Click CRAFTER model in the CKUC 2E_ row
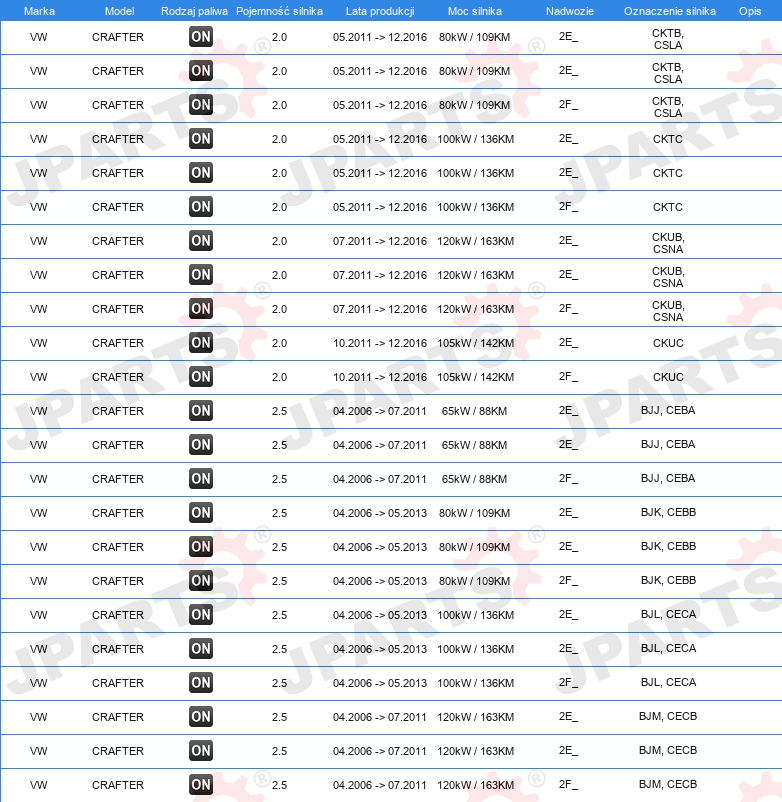This screenshot has width=782, height=802. coord(118,343)
